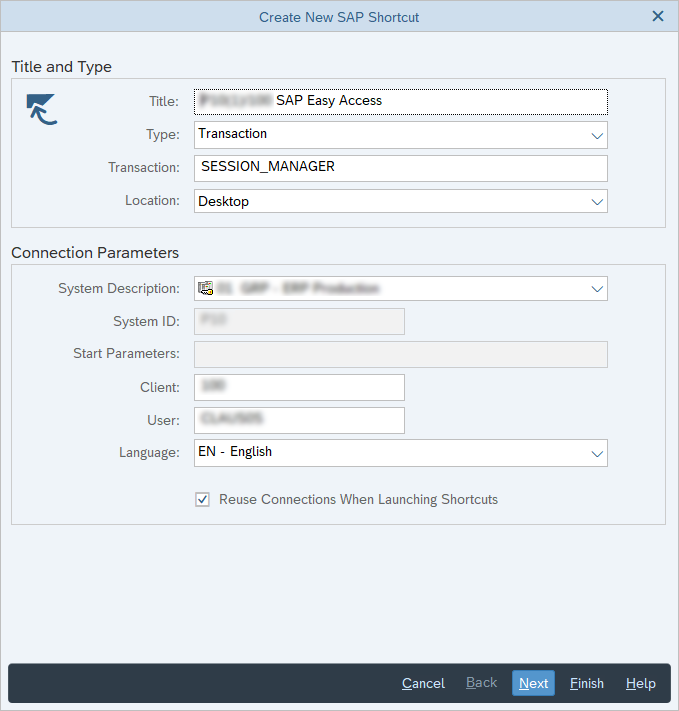Click the Next button

click(x=533, y=683)
